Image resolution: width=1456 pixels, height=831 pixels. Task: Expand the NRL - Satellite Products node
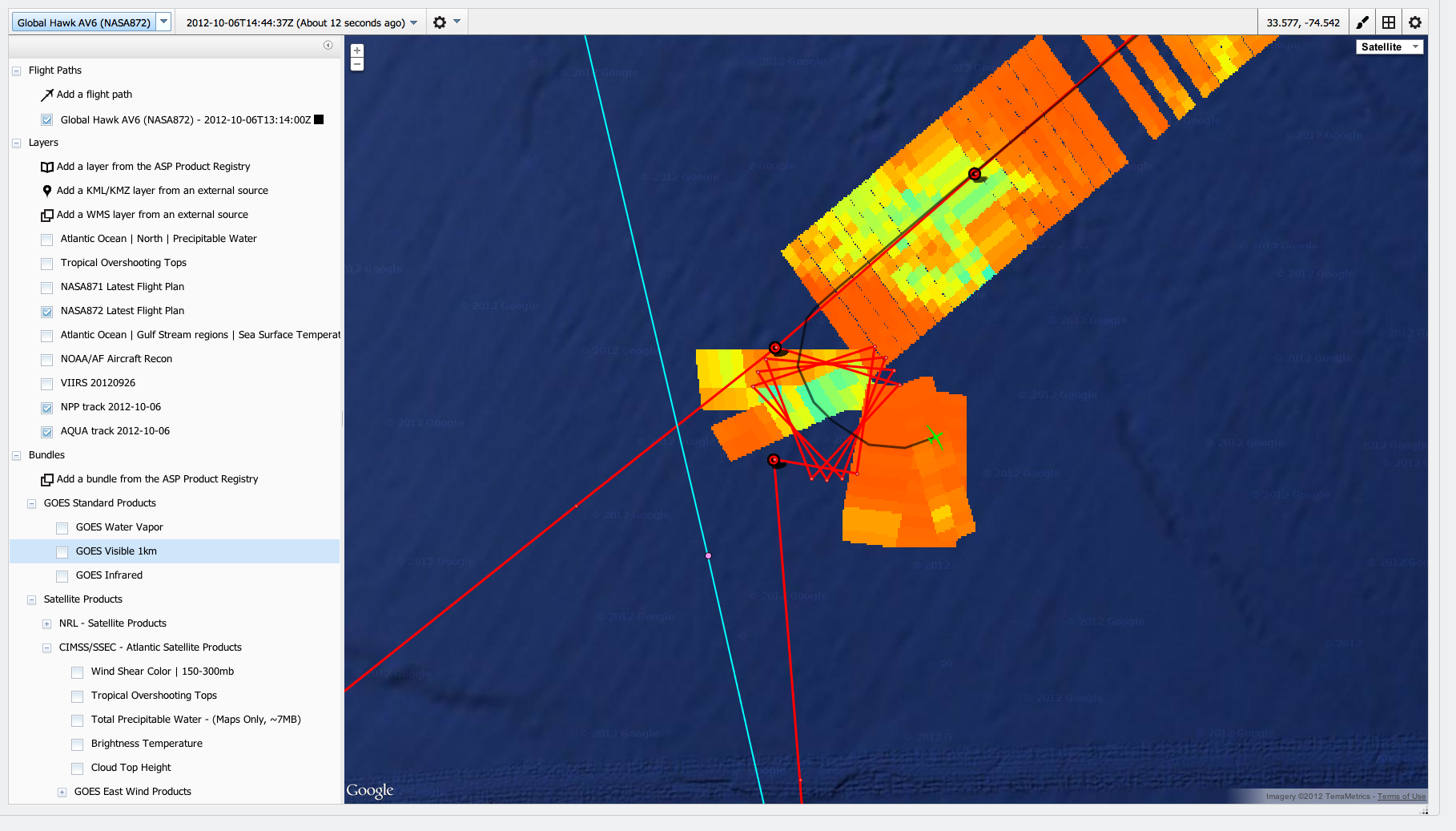click(x=47, y=624)
